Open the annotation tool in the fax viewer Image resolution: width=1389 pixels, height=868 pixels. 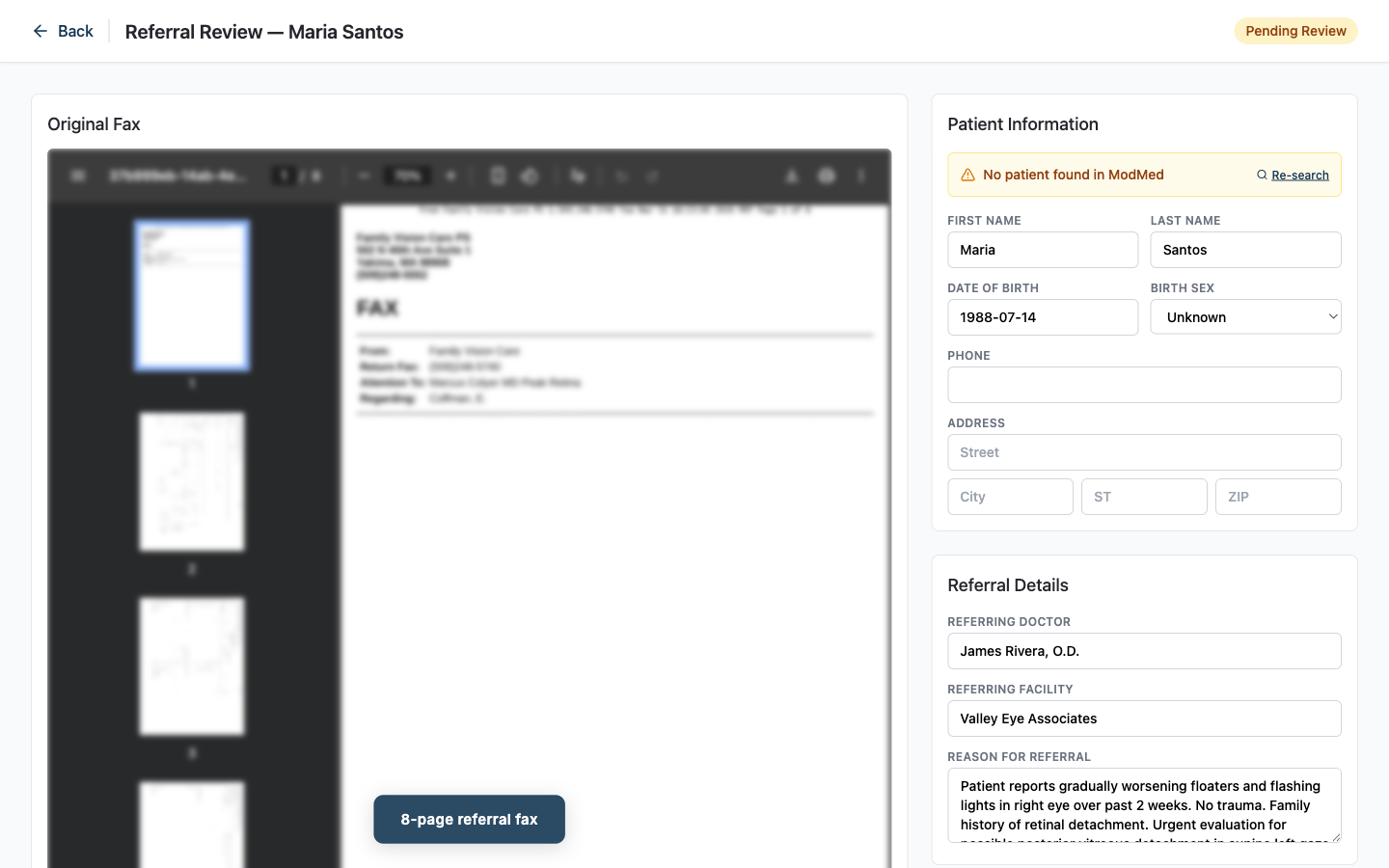click(x=577, y=176)
